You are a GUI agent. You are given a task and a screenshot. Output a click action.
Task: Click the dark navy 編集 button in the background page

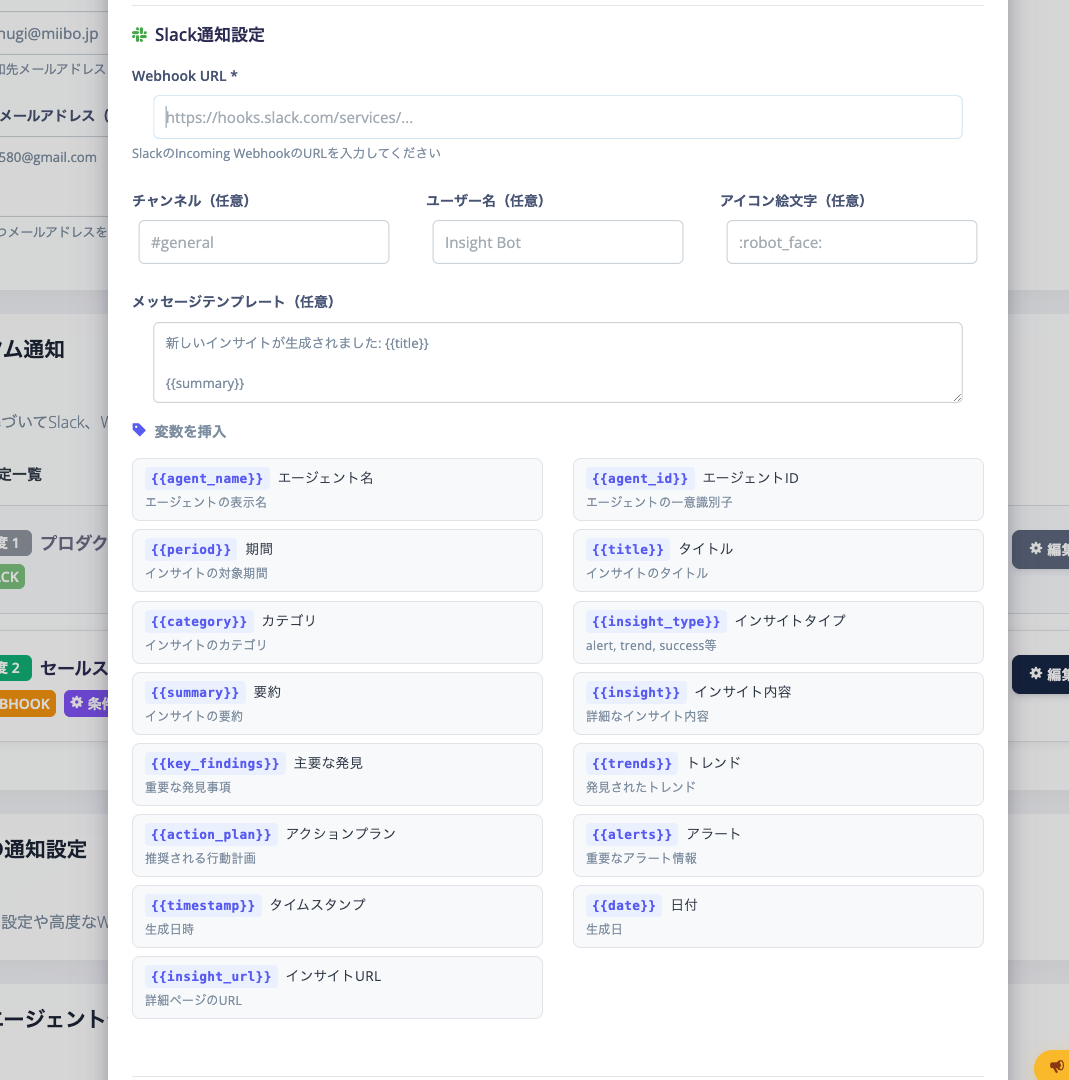click(x=1041, y=674)
